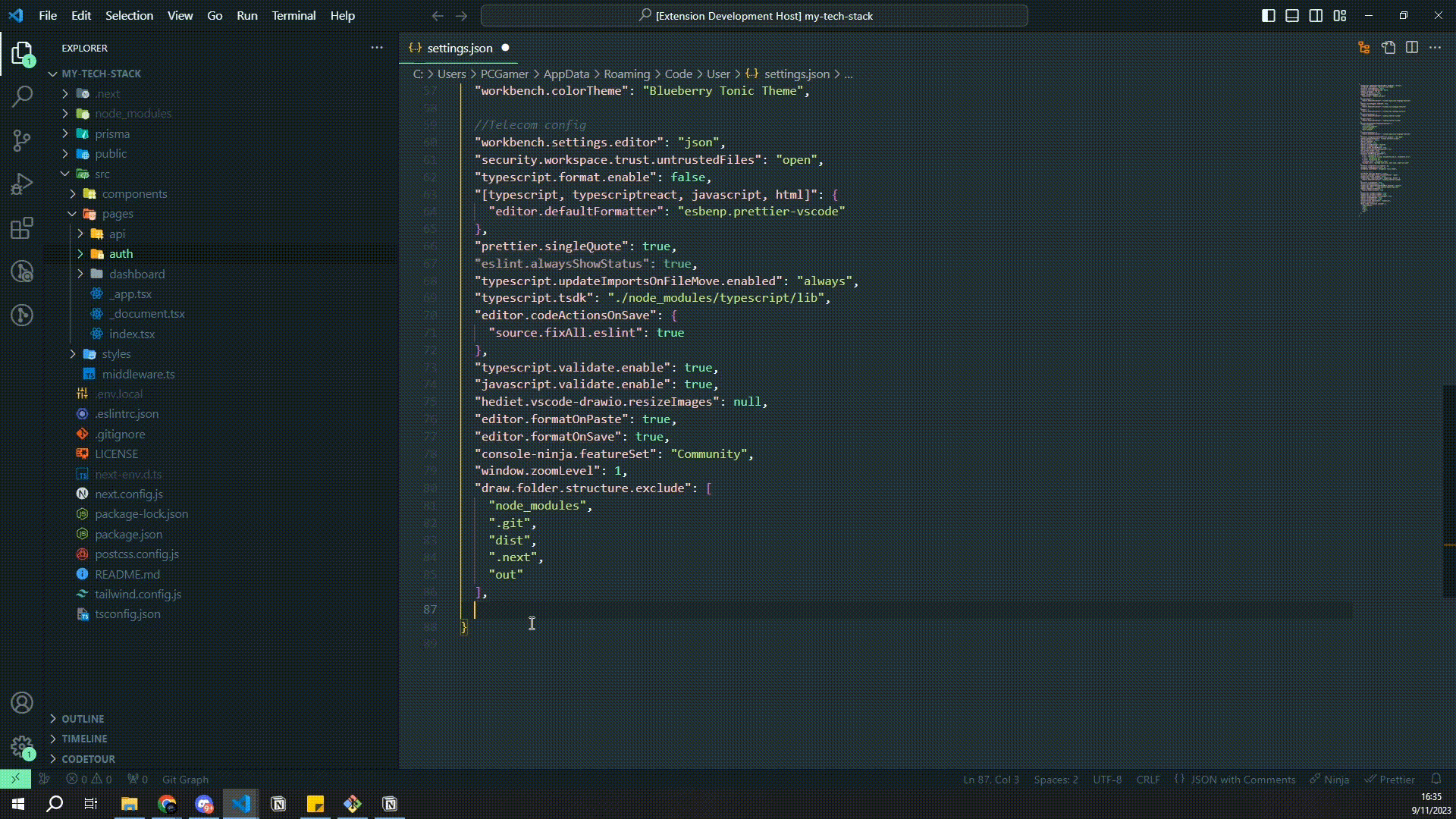Select the Run menu item
The height and width of the screenshot is (819, 1456).
tap(247, 15)
